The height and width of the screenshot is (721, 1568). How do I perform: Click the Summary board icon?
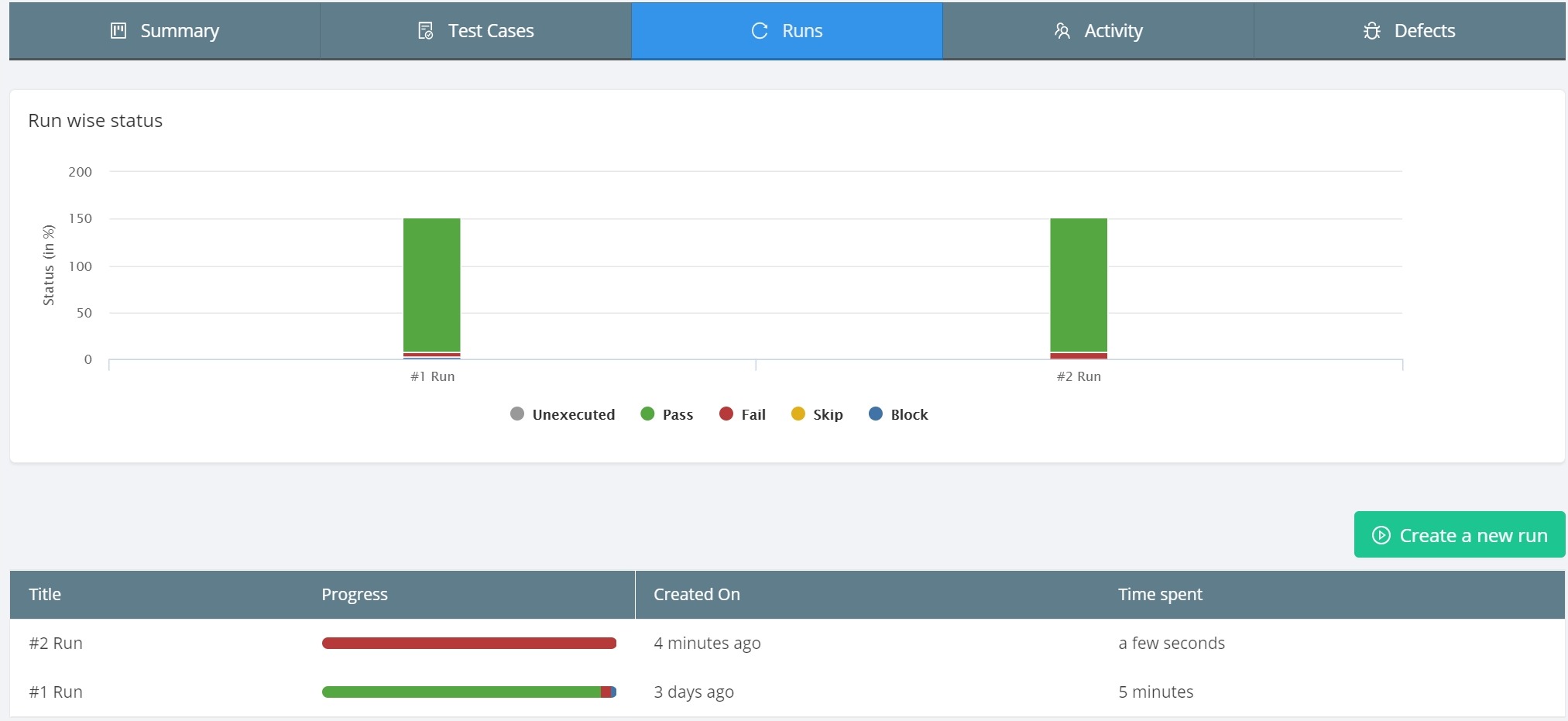118,31
